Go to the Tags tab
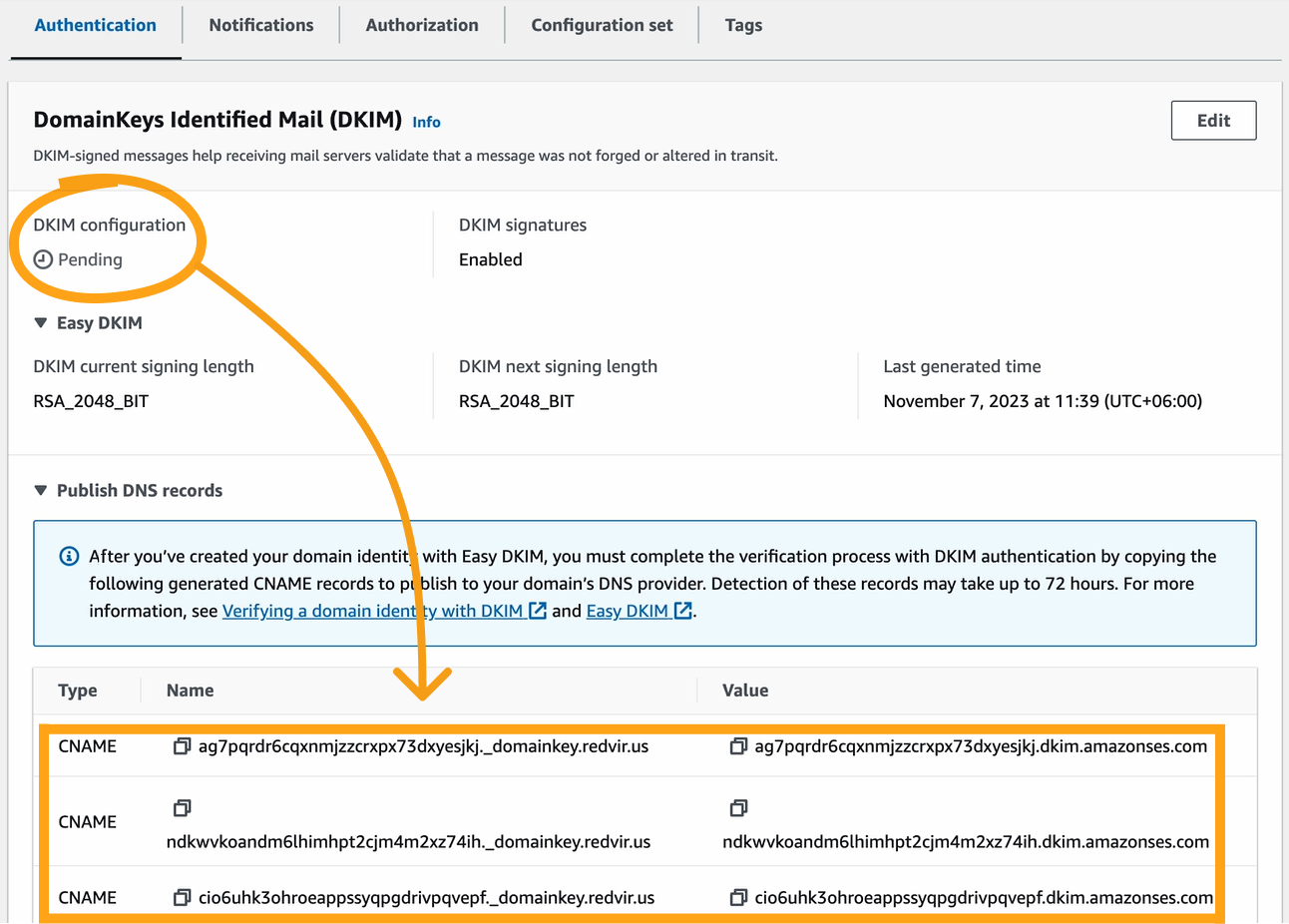 pos(743,26)
